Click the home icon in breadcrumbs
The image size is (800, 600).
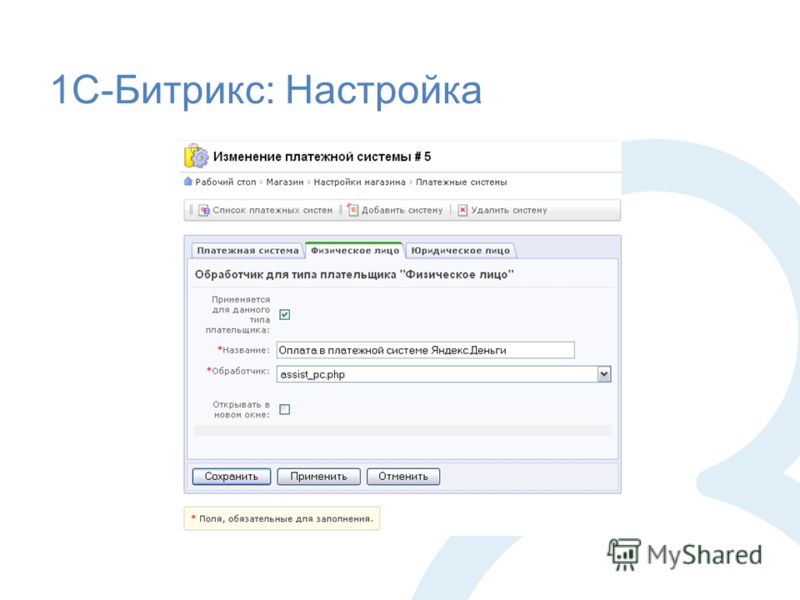tap(188, 182)
